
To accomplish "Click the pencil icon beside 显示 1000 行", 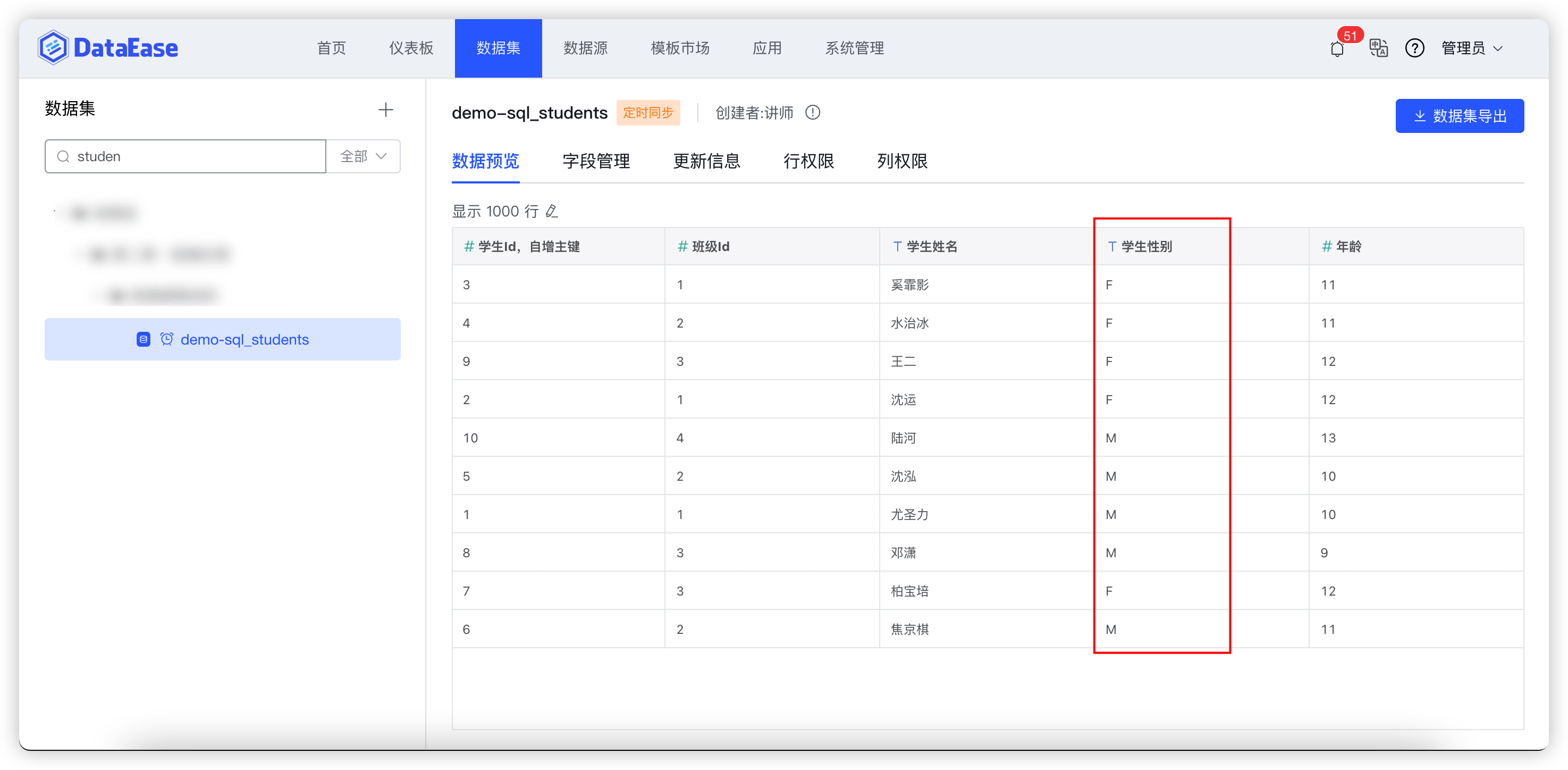I will click(552, 211).
